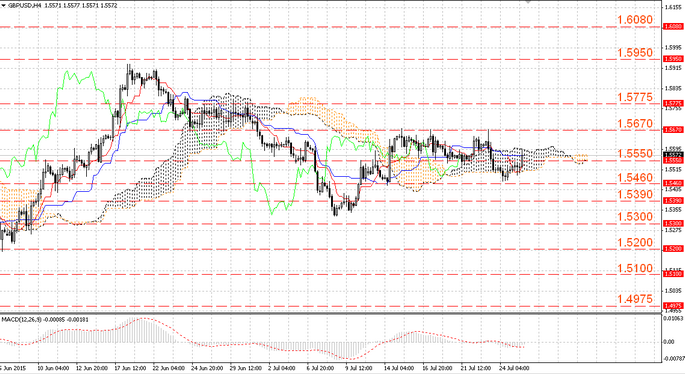Click the 10 Jun 04:00 time label
Viewport: 685px width, 374px height.
pos(52,368)
